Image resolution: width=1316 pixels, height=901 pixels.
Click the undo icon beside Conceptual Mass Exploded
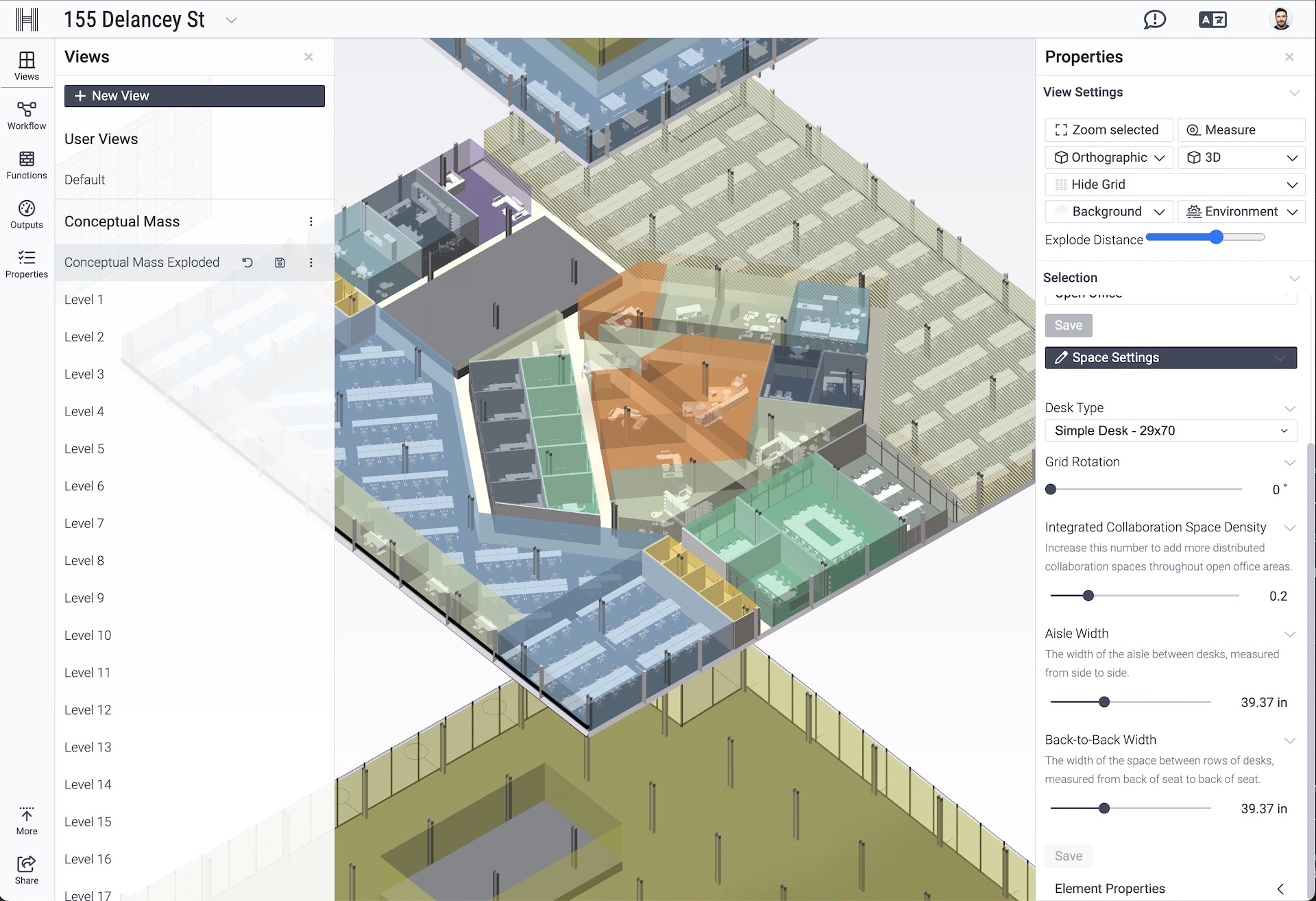(247, 262)
